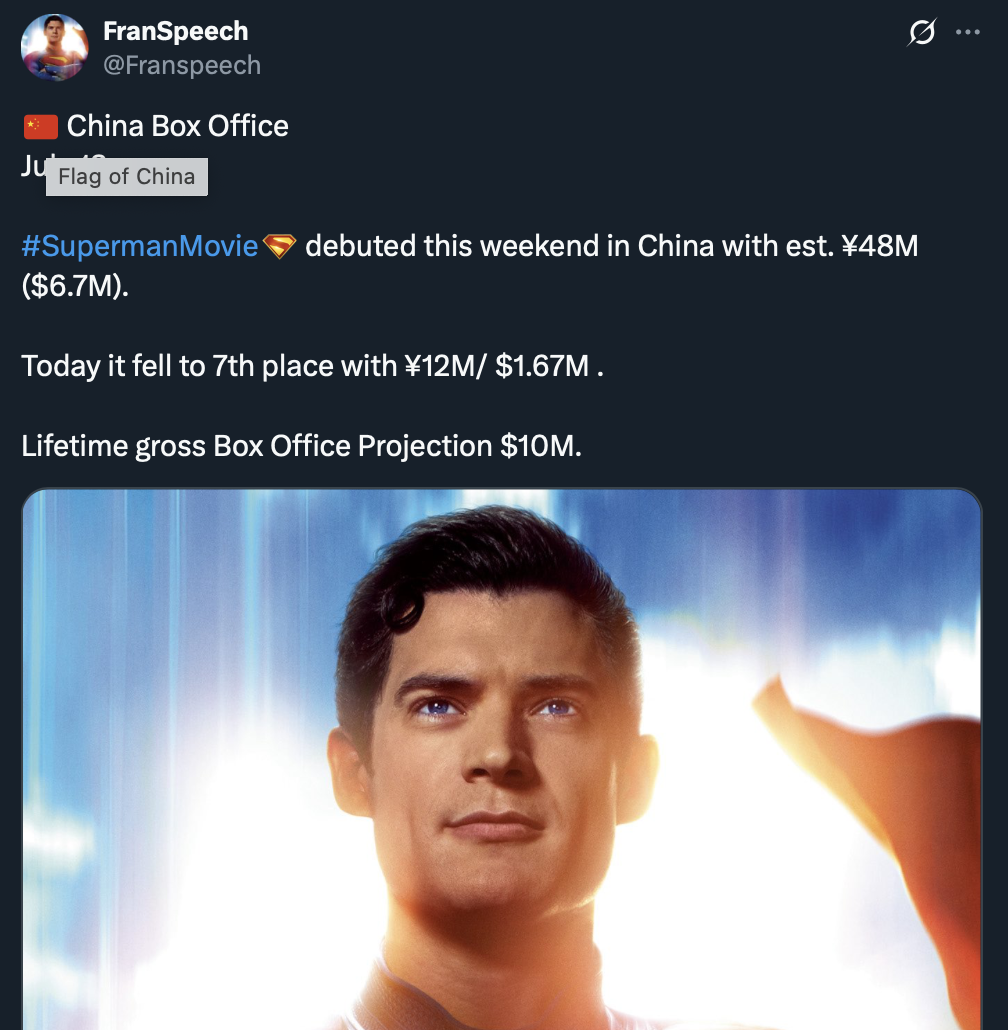Click the "Flag of China" tooltip
The height and width of the screenshot is (1030, 1008).
click(127, 177)
